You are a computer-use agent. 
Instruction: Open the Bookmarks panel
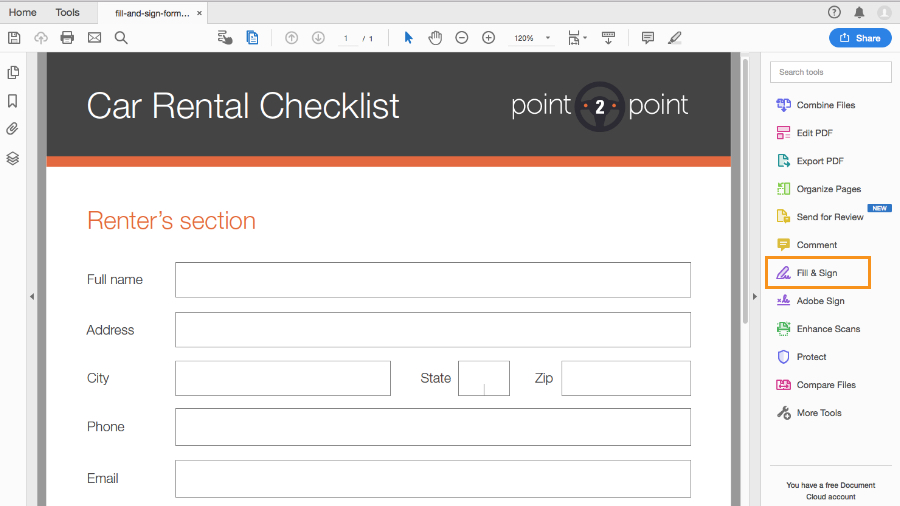[x=13, y=101]
